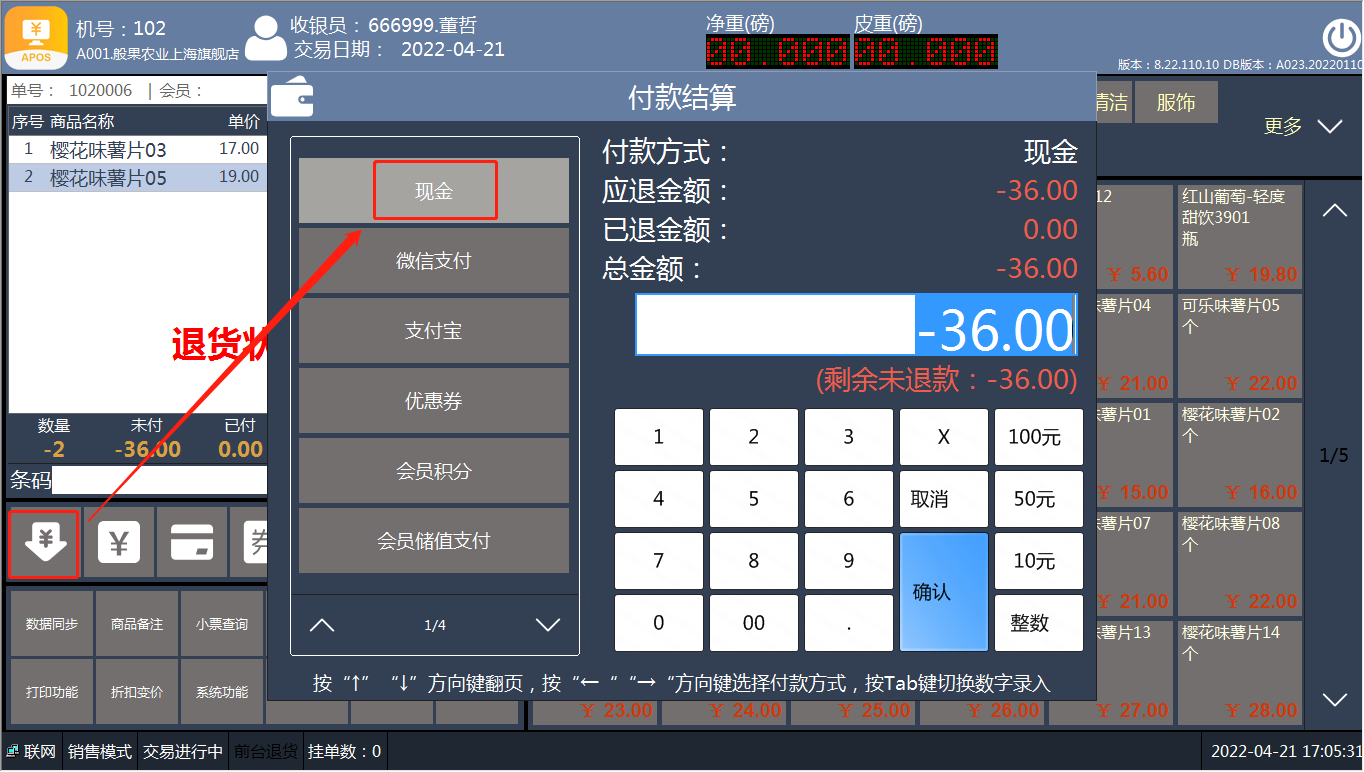
Task: Click 交易进行中 status entry
Action: point(183,752)
